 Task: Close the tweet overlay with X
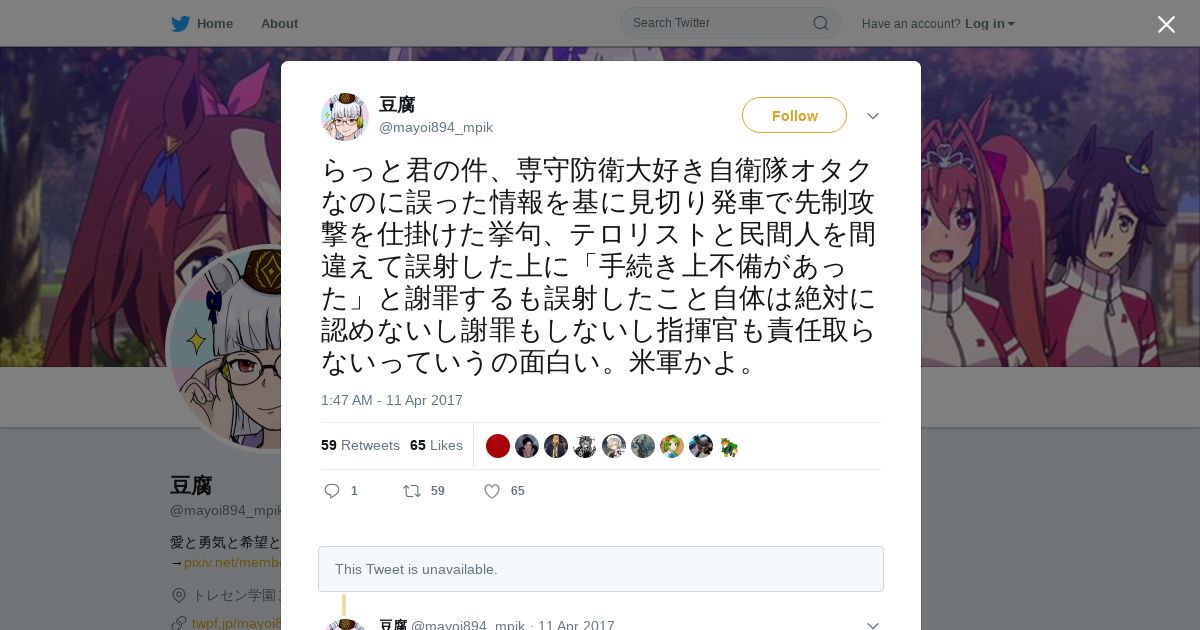pyautogui.click(x=1166, y=24)
